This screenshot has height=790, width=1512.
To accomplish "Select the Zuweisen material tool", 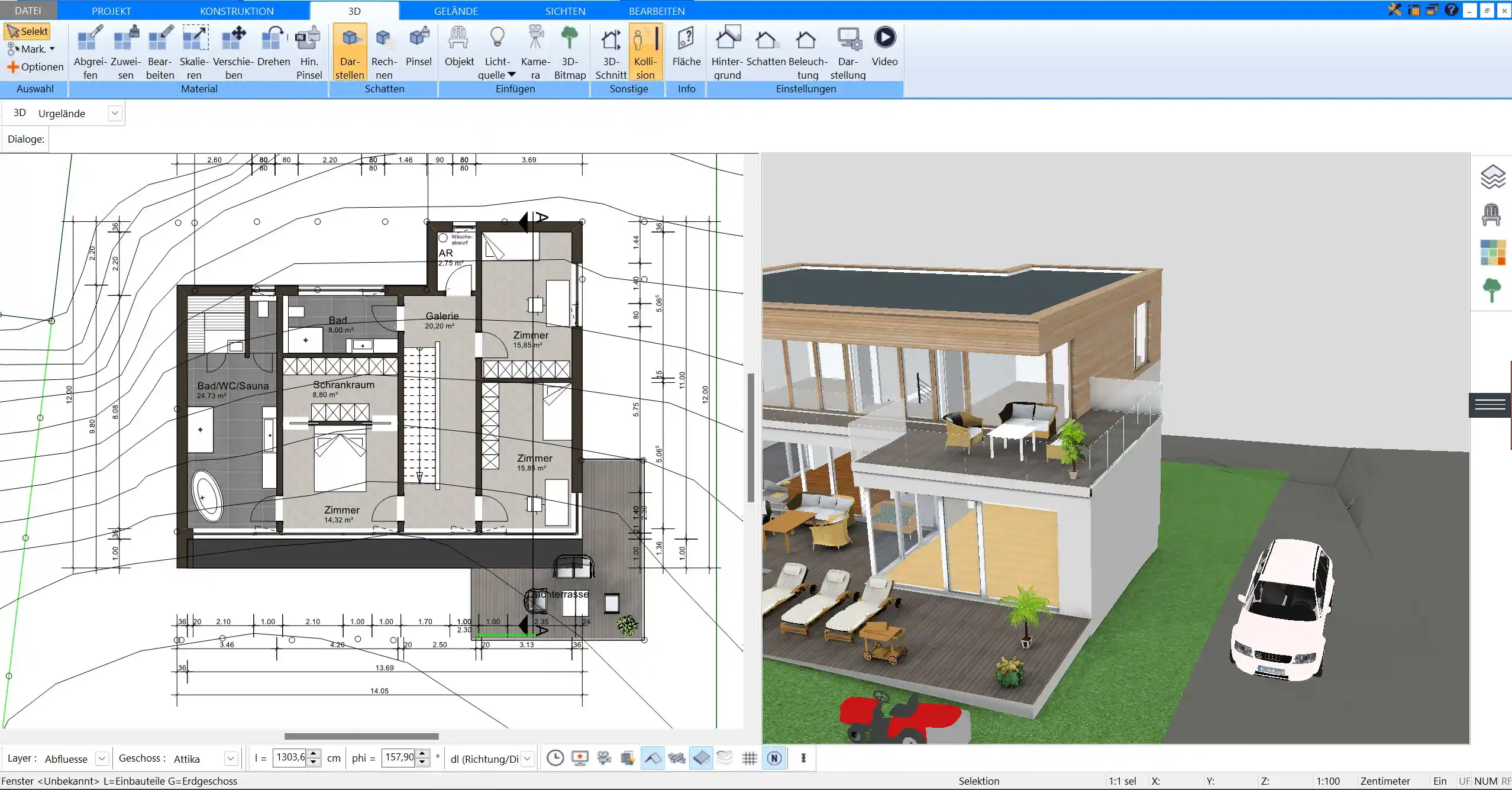I will [x=125, y=52].
